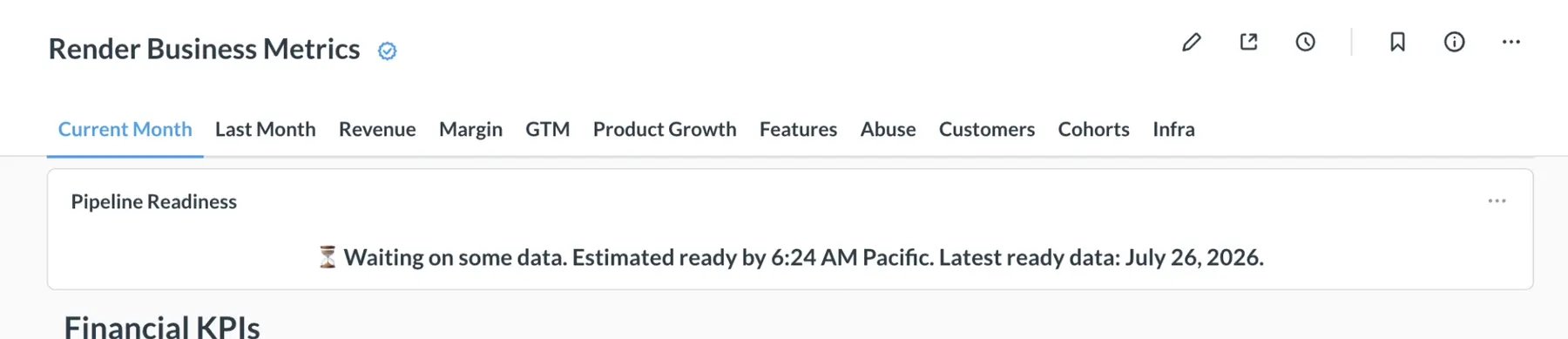Screen dimensions: 1568x339
Task: Show the Cohorts tab
Action: click(1093, 129)
